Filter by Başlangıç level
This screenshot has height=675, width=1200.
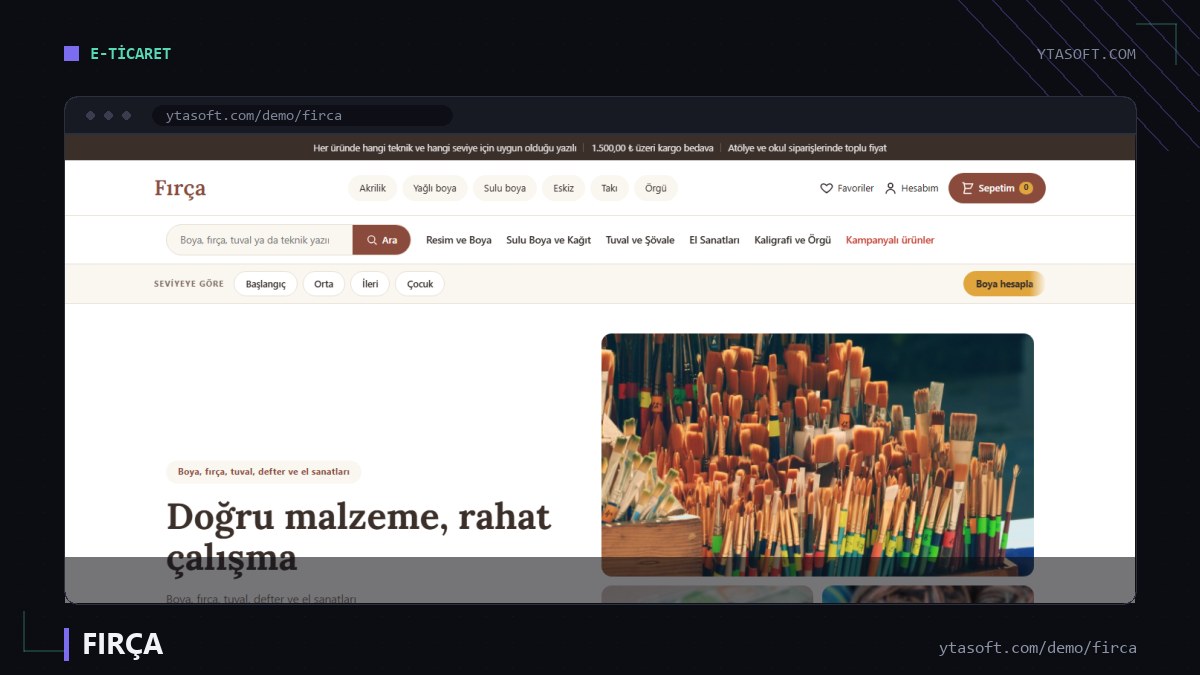coord(266,284)
